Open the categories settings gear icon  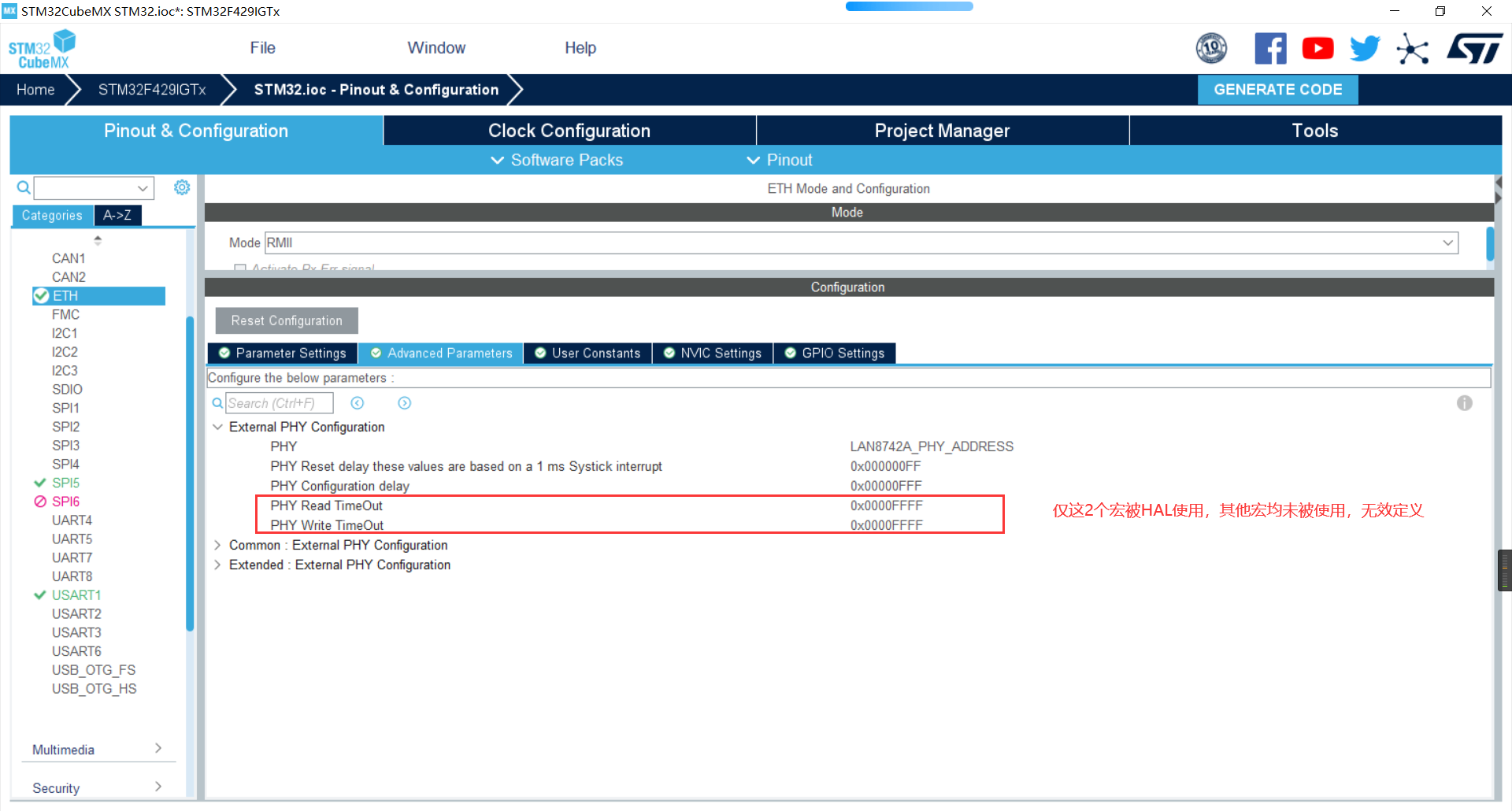pyautogui.click(x=182, y=187)
